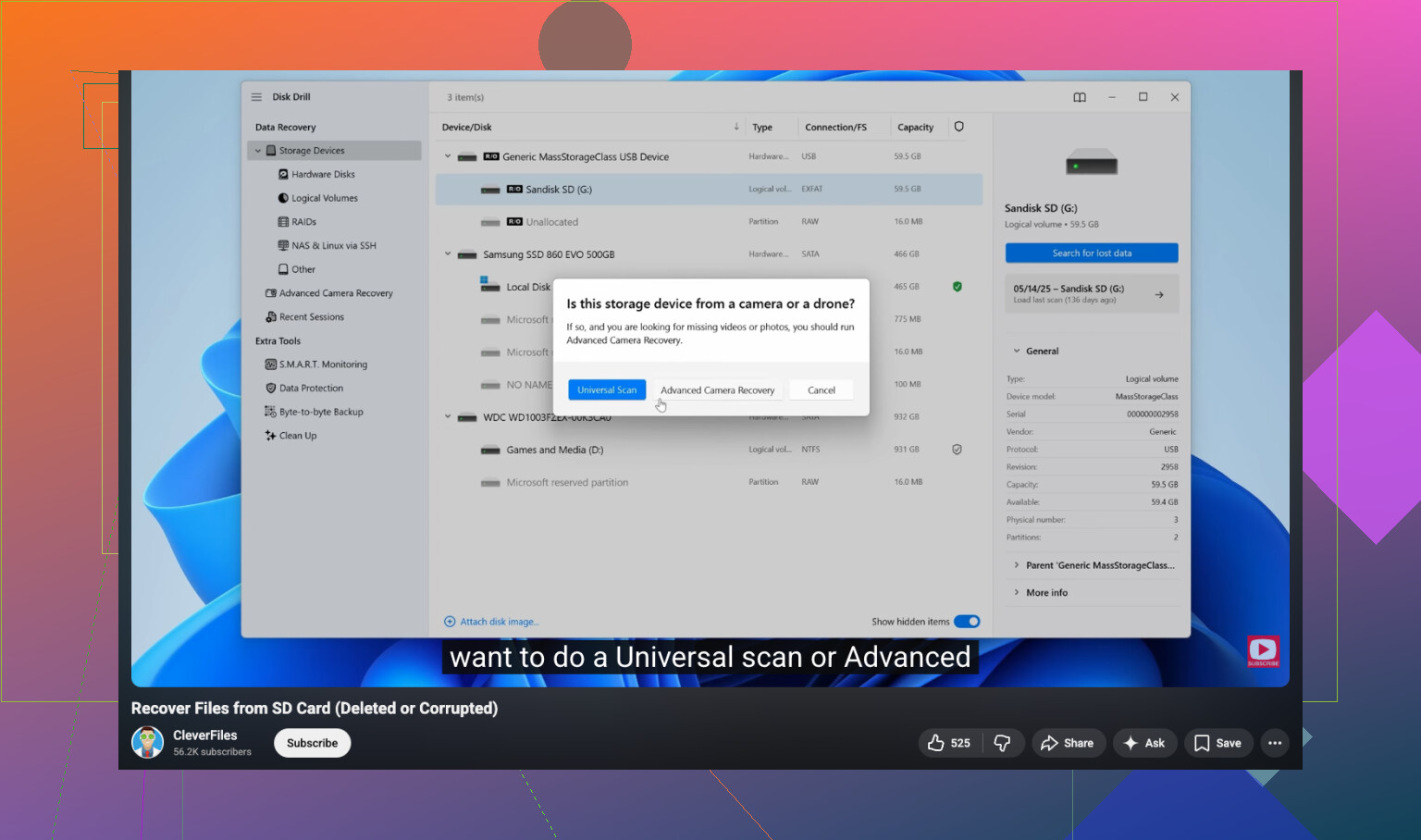1421x840 pixels.
Task: Click the Clean Up sparkle icon
Action: pos(271,436)
